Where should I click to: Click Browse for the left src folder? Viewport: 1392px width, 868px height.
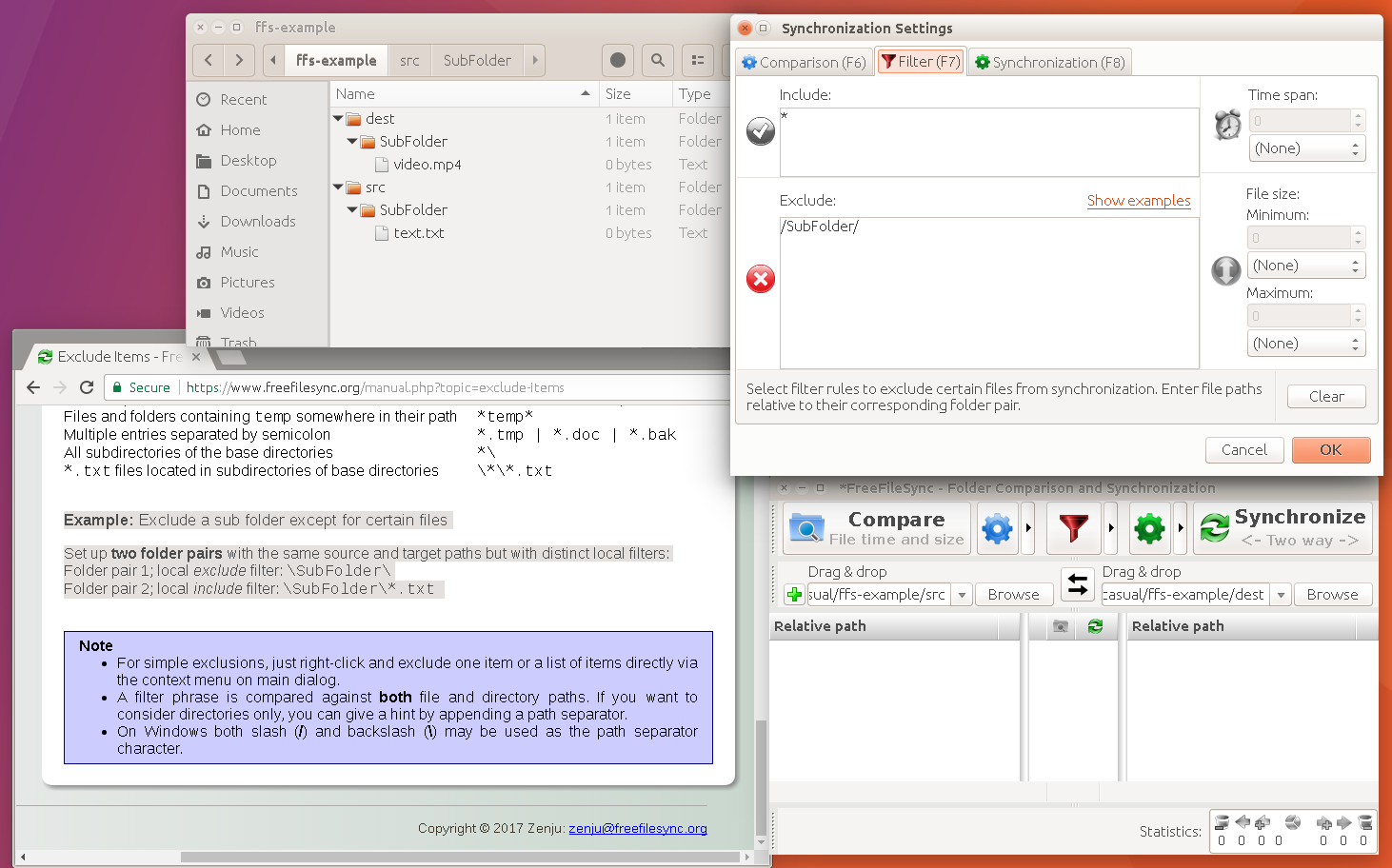1013,595
